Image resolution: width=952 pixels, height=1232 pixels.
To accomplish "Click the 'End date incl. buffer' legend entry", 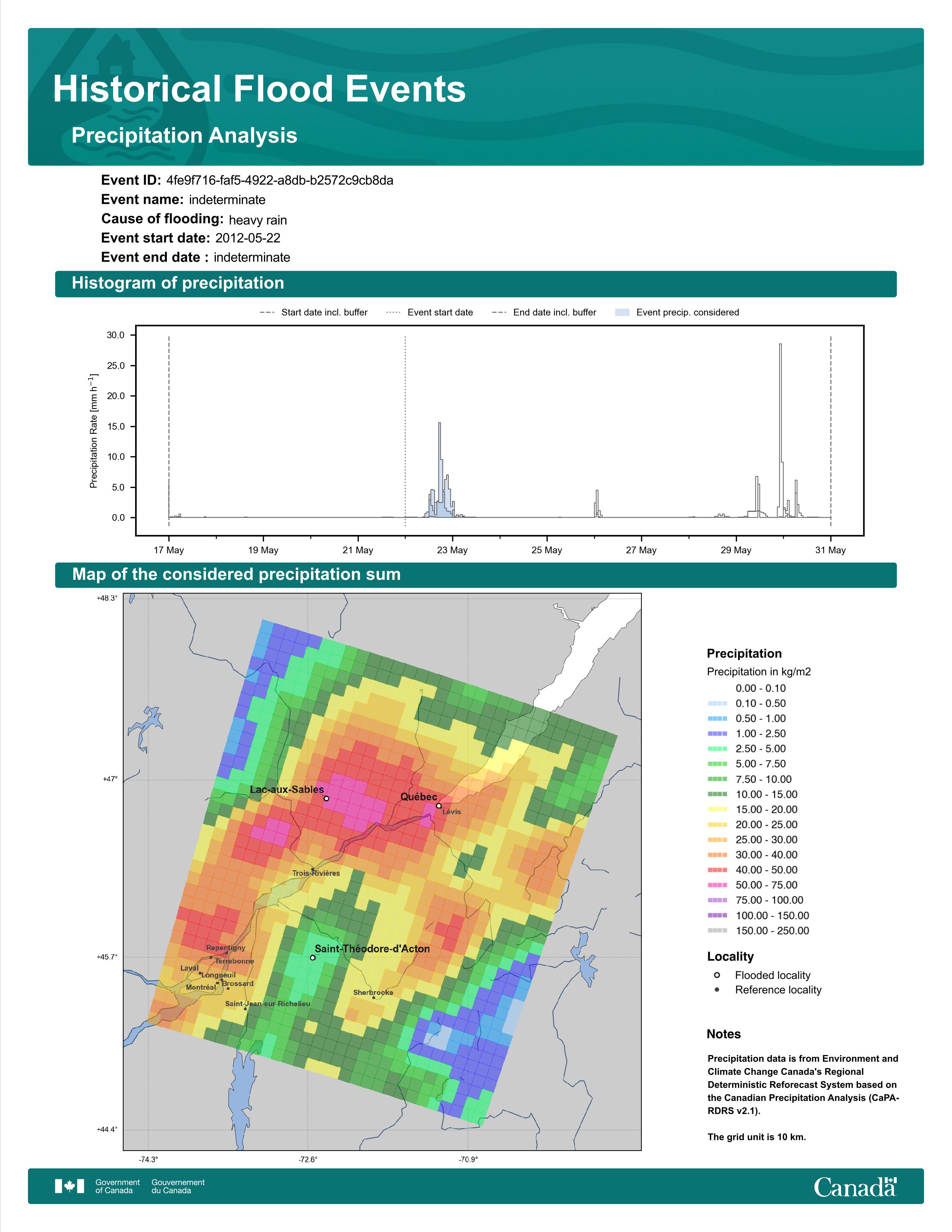I will [544, 312].
